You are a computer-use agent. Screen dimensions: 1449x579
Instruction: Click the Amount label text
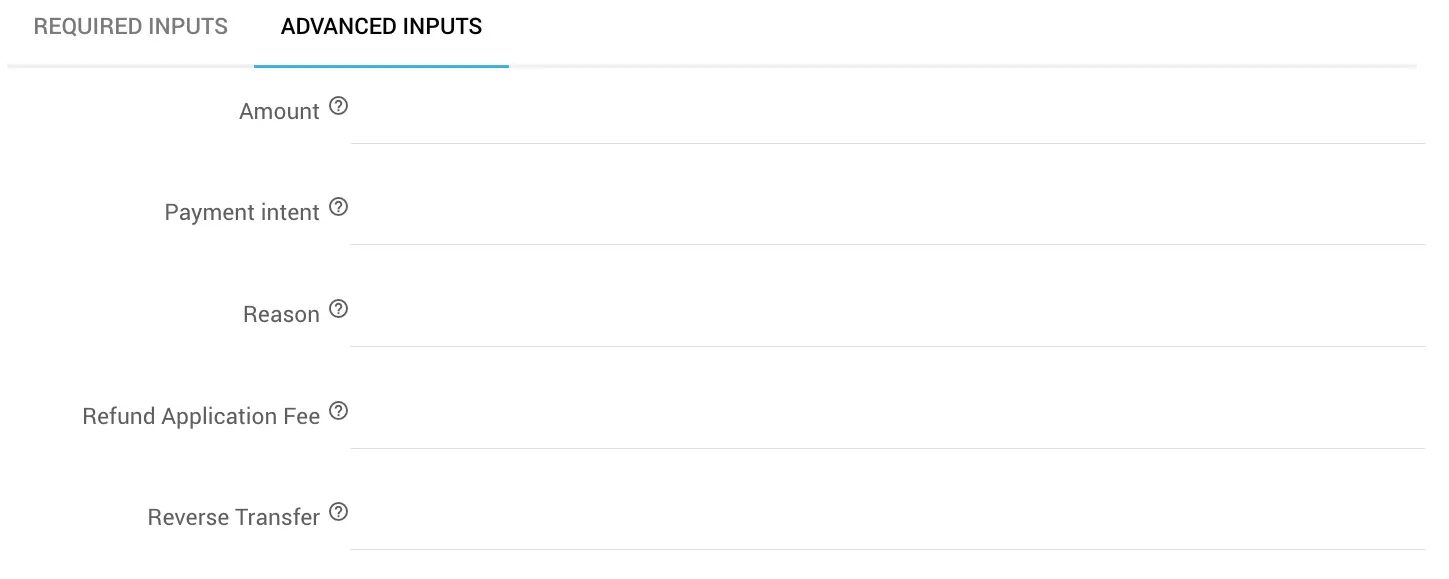point(279,112)
